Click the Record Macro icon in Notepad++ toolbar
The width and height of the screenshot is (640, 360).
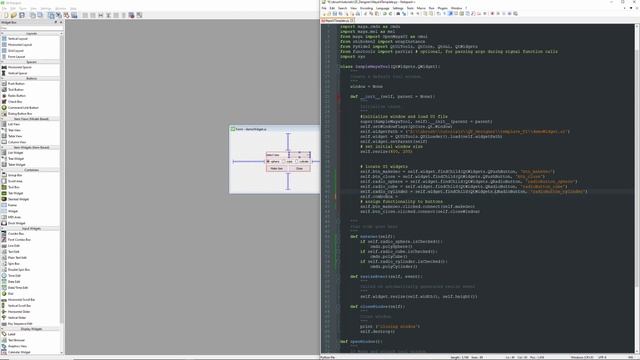492,13
